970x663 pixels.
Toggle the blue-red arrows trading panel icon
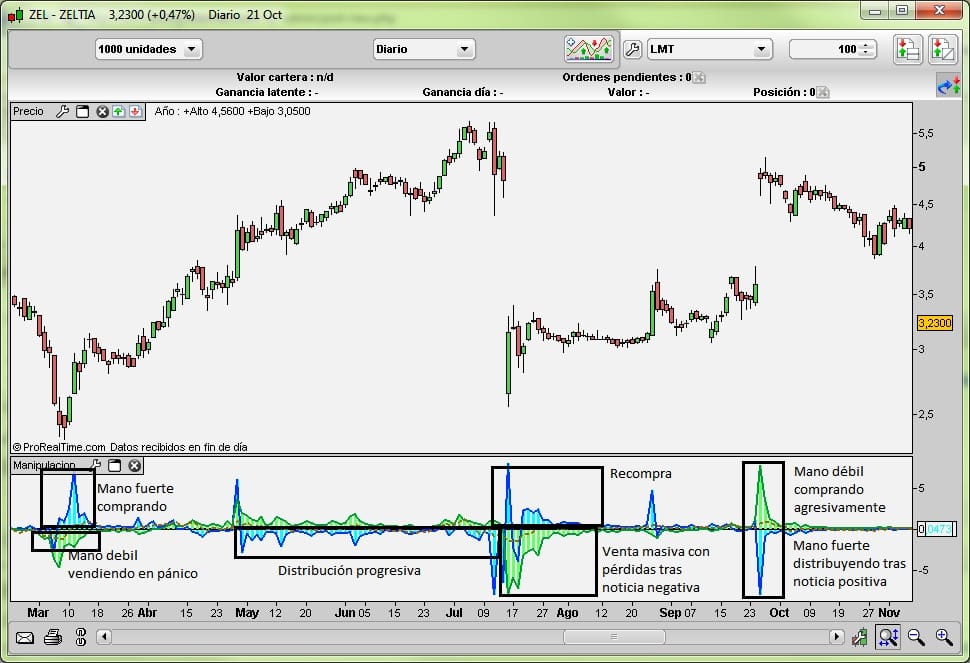pos(947,86)
